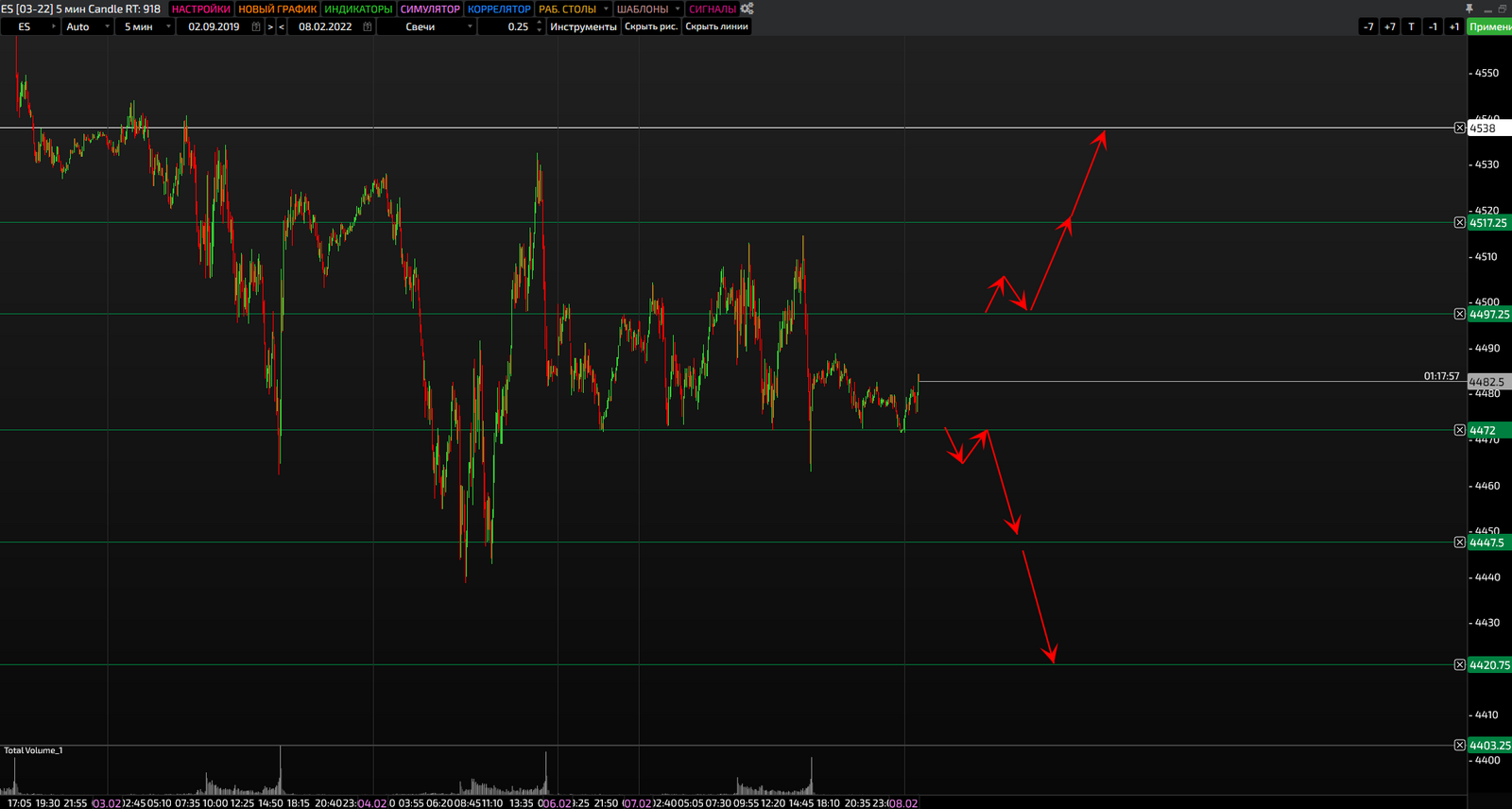Select the 4420.75 green price label
Image resolution: width=1512 pixels, height=809 pixels.
[1489, 665]
